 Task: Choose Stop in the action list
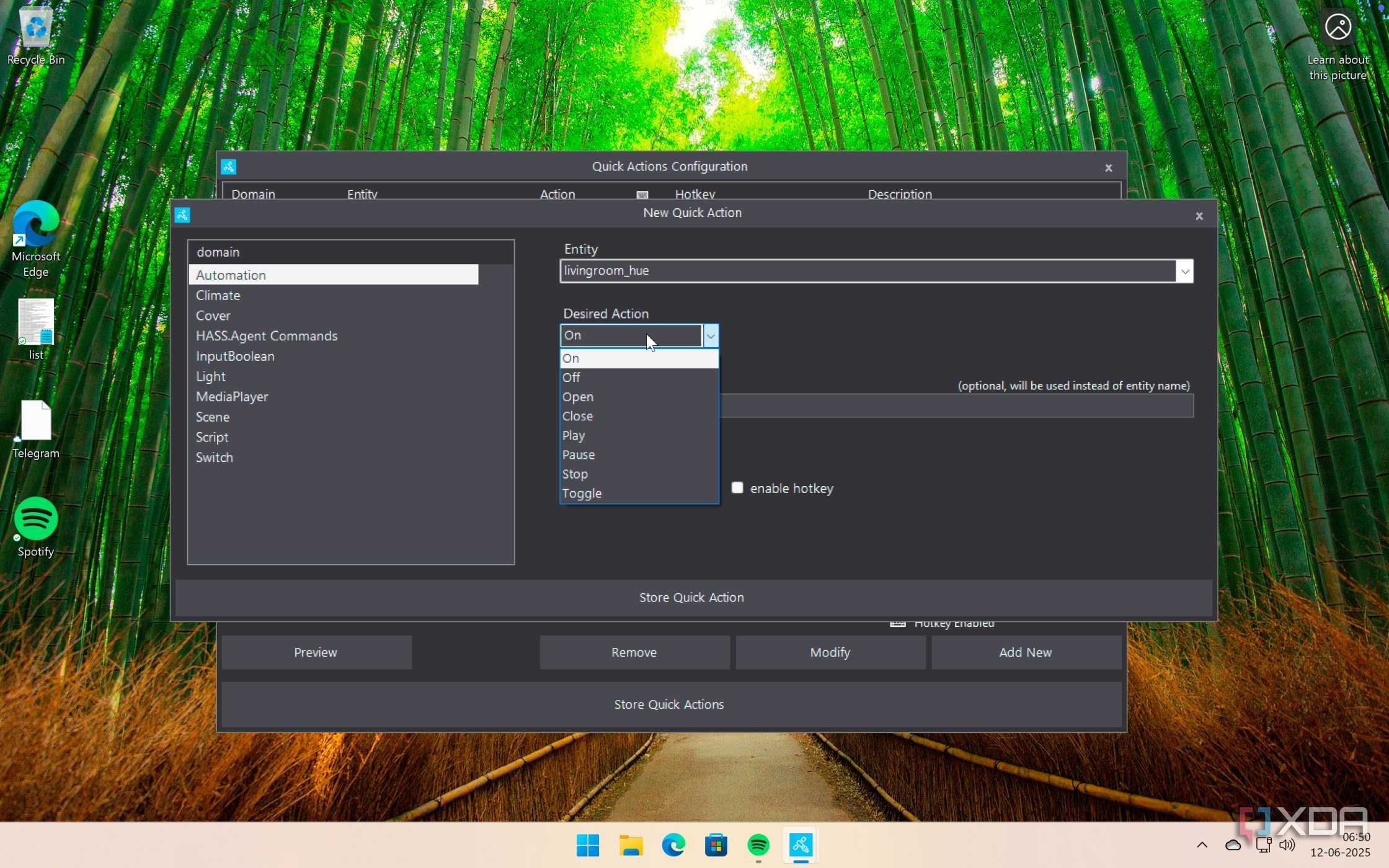tap(639, 474)
